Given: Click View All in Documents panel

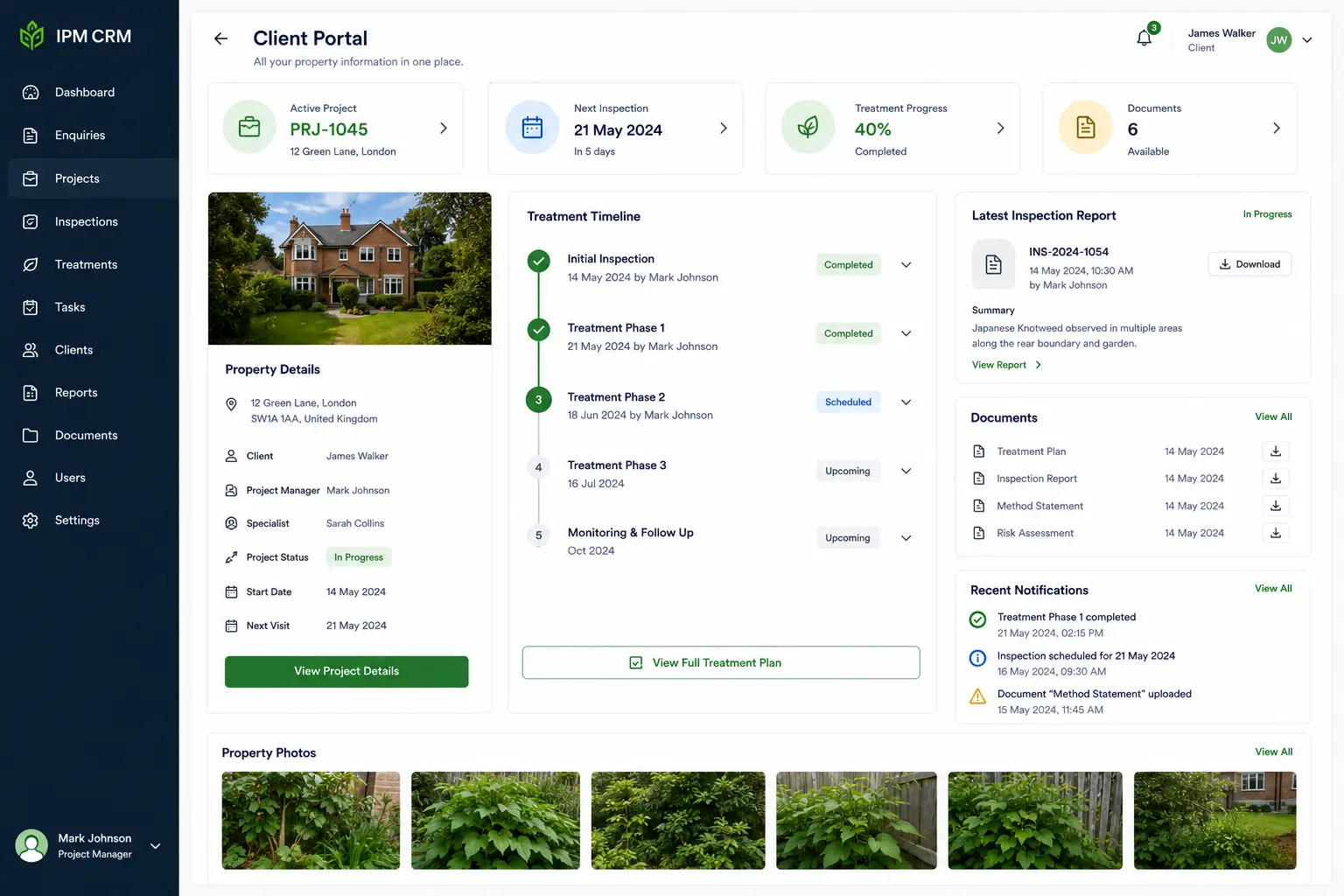Looking at the screenshot, I should 1273,416.
